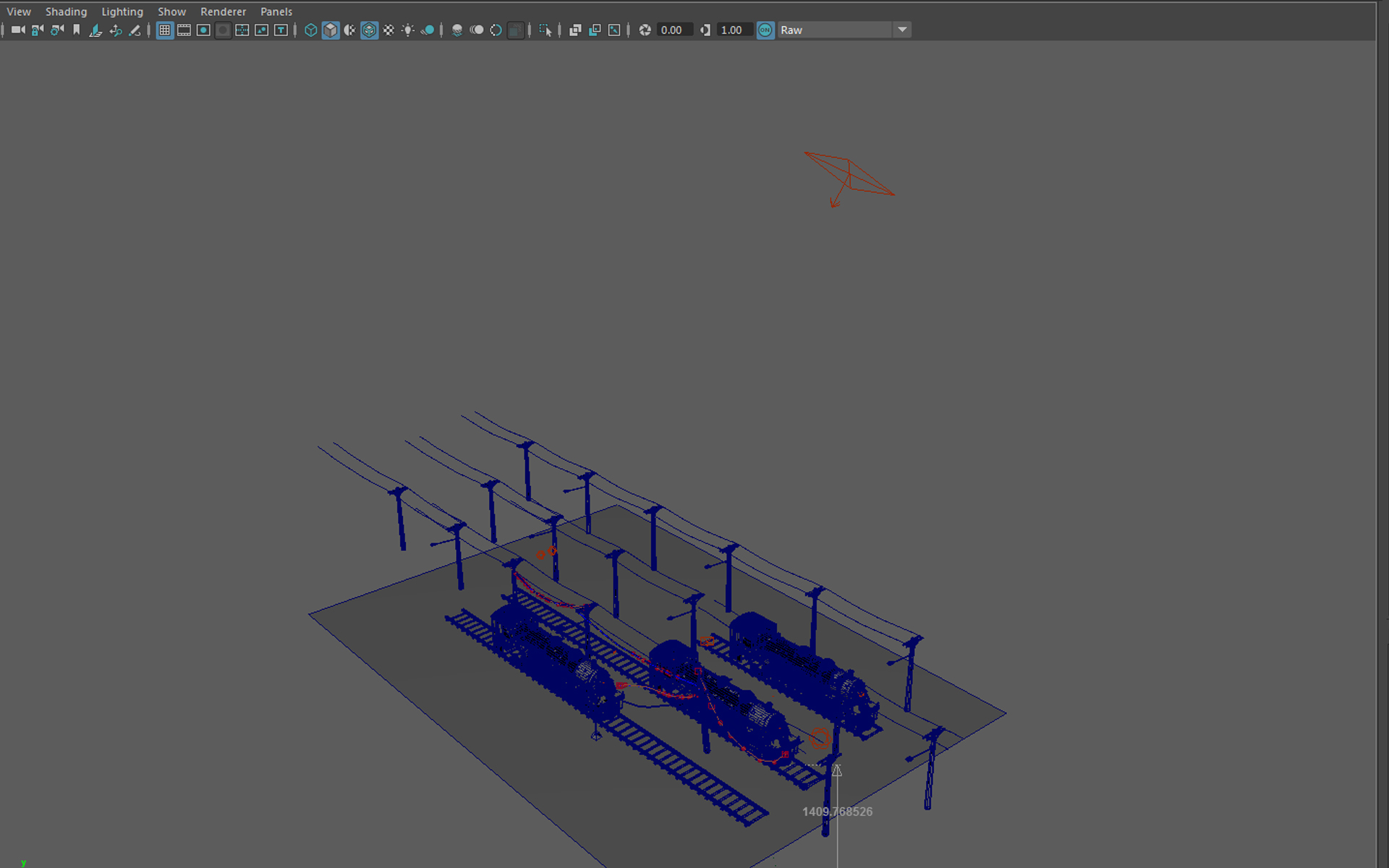Click the Exposure aperture icon

pos(645,30)
